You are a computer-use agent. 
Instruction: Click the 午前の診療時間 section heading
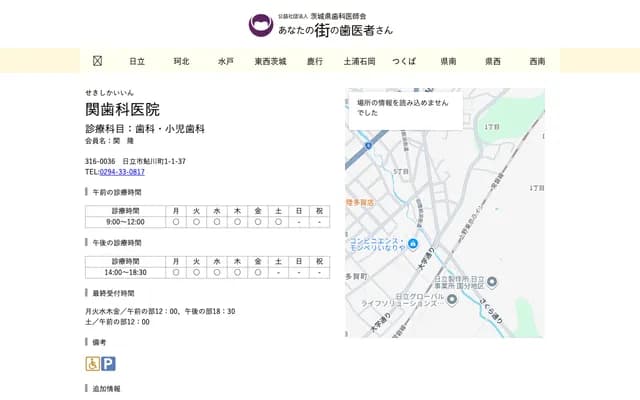(x=117, y=192)
